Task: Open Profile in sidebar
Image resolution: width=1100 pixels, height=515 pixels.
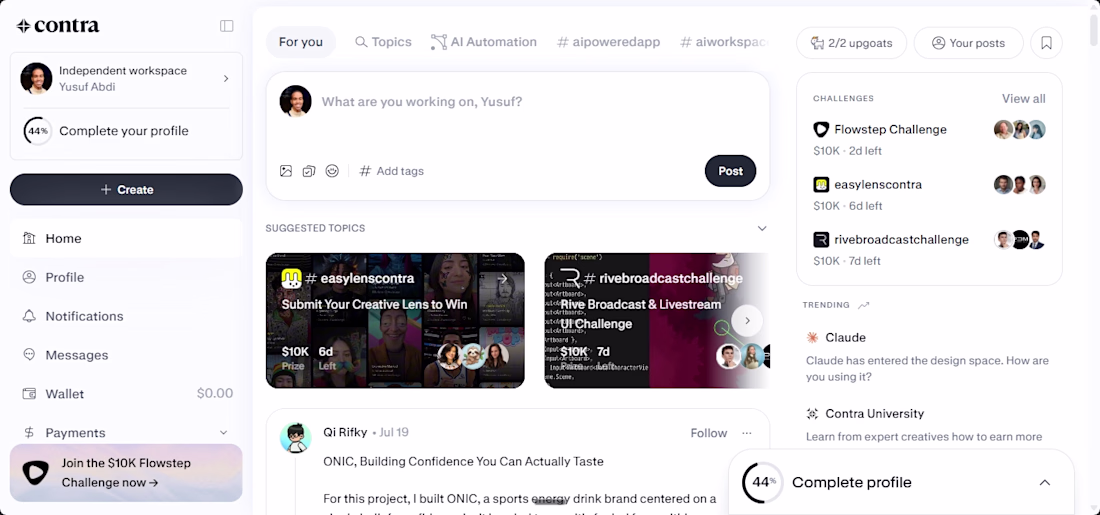Action: point(126,277)
